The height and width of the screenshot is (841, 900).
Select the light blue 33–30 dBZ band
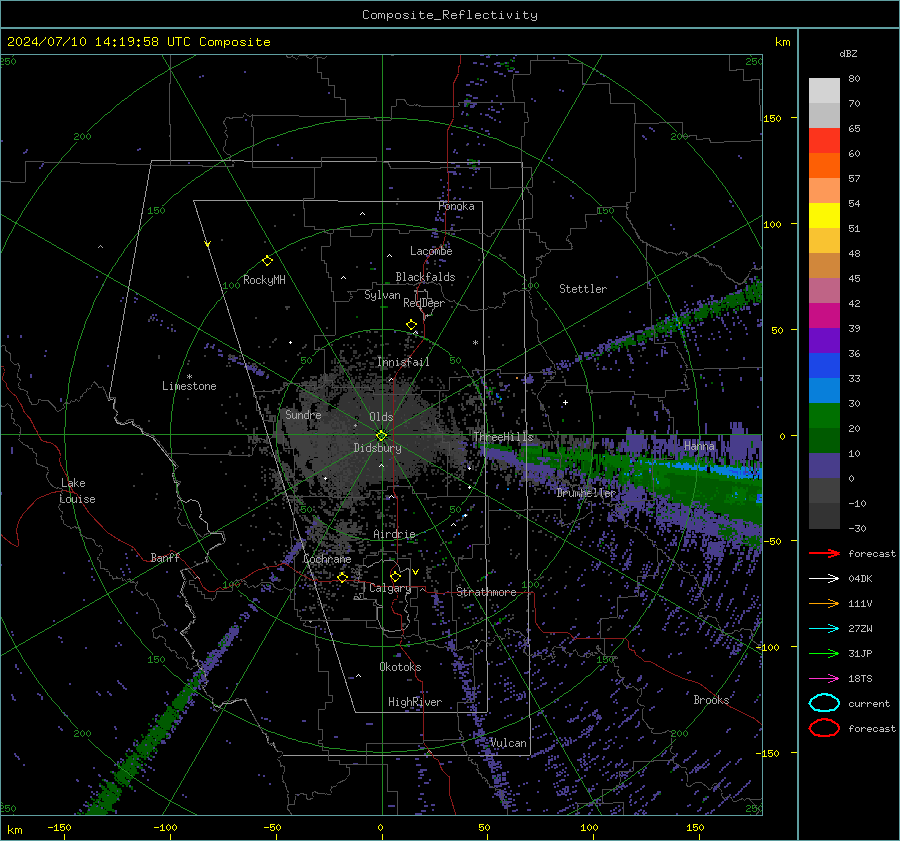click(x=824, y=390)
